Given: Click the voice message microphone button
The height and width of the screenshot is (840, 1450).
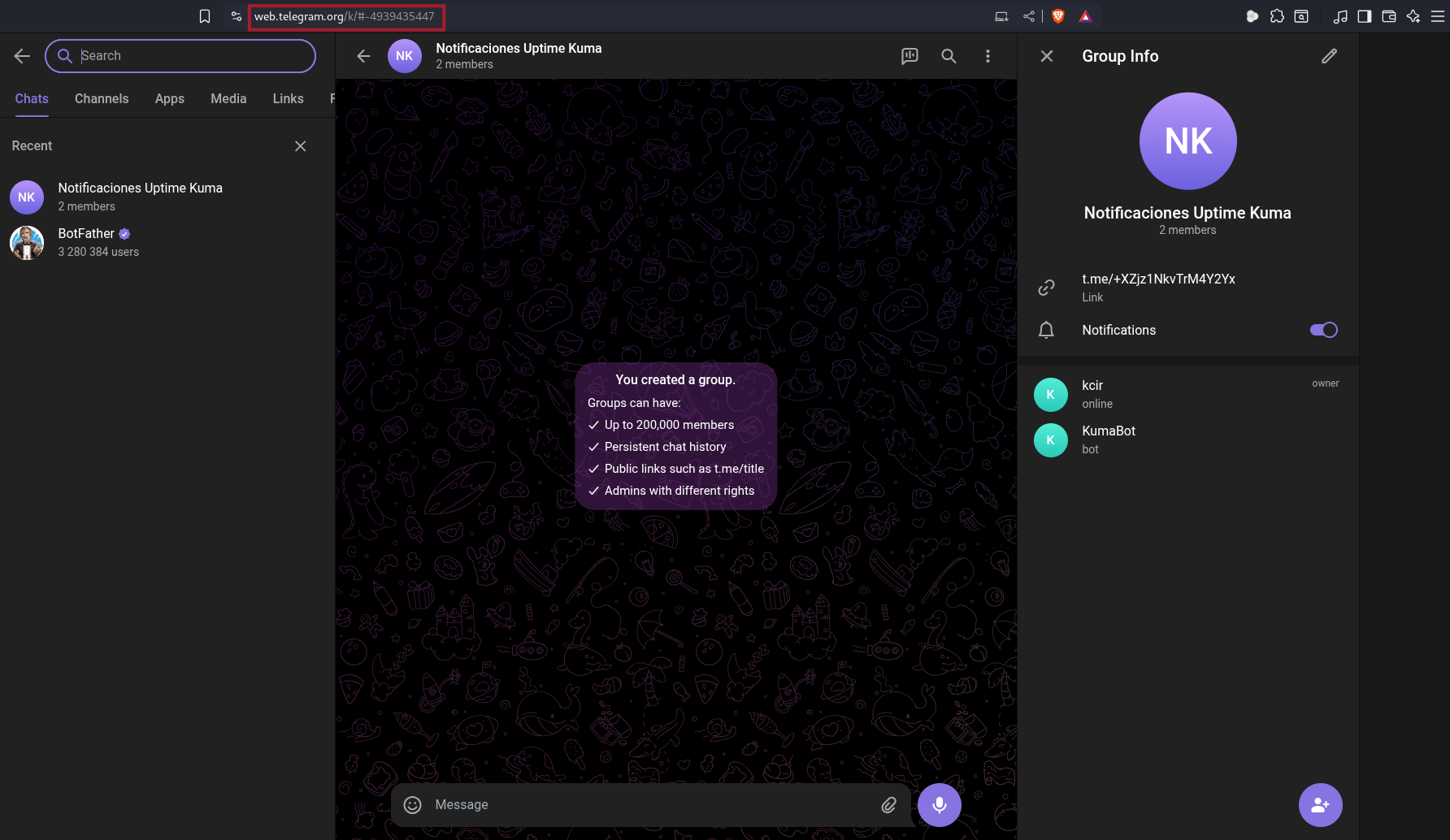Looking at the screenshot, I should (x=939, y=804).
